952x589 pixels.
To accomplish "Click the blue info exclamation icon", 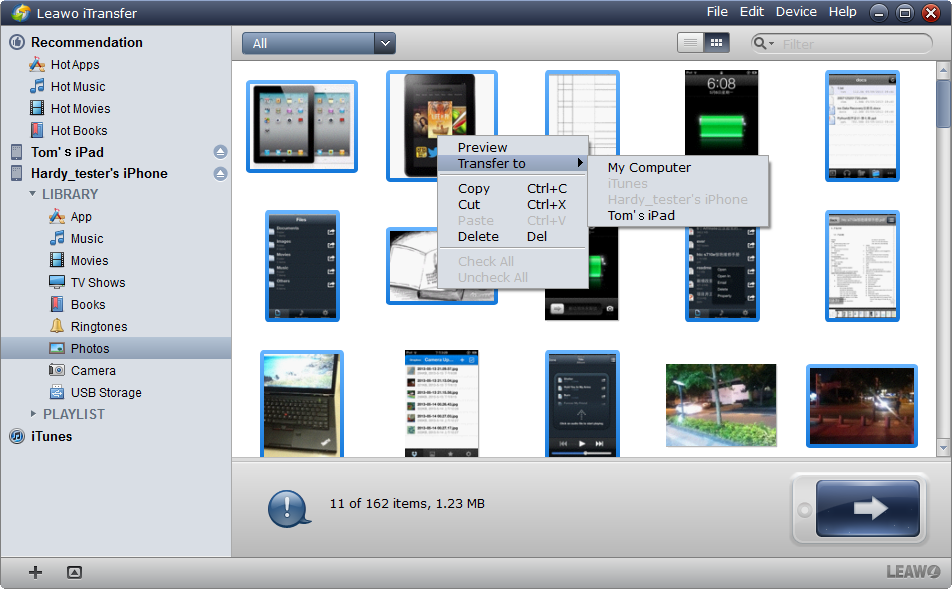I will (288, 508).
